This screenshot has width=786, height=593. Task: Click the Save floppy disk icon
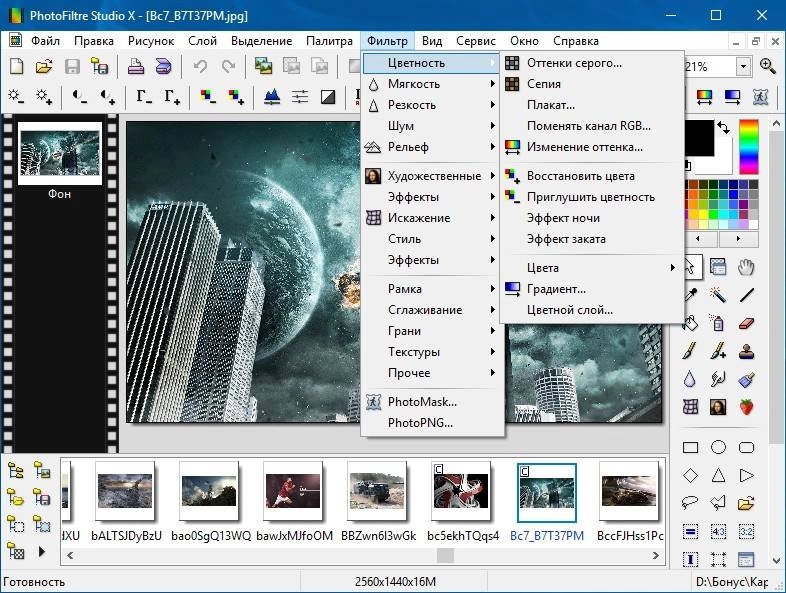point(72,66)
